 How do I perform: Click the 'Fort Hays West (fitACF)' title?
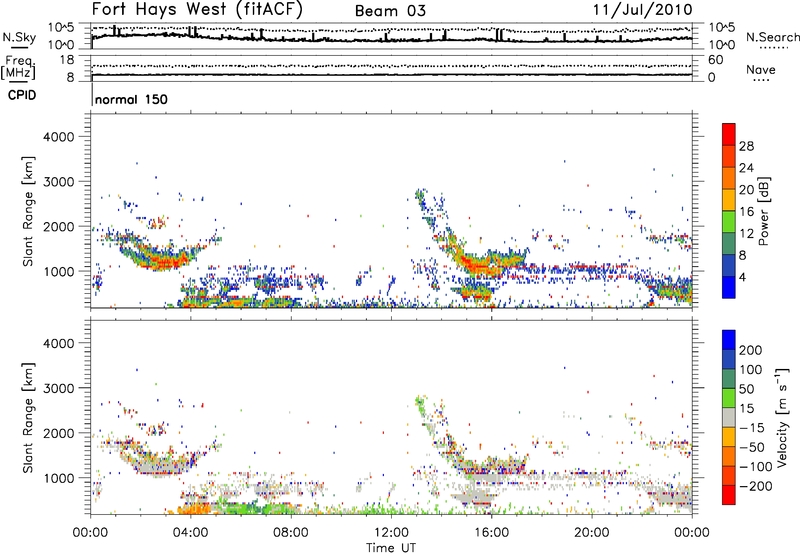[197, 9]
